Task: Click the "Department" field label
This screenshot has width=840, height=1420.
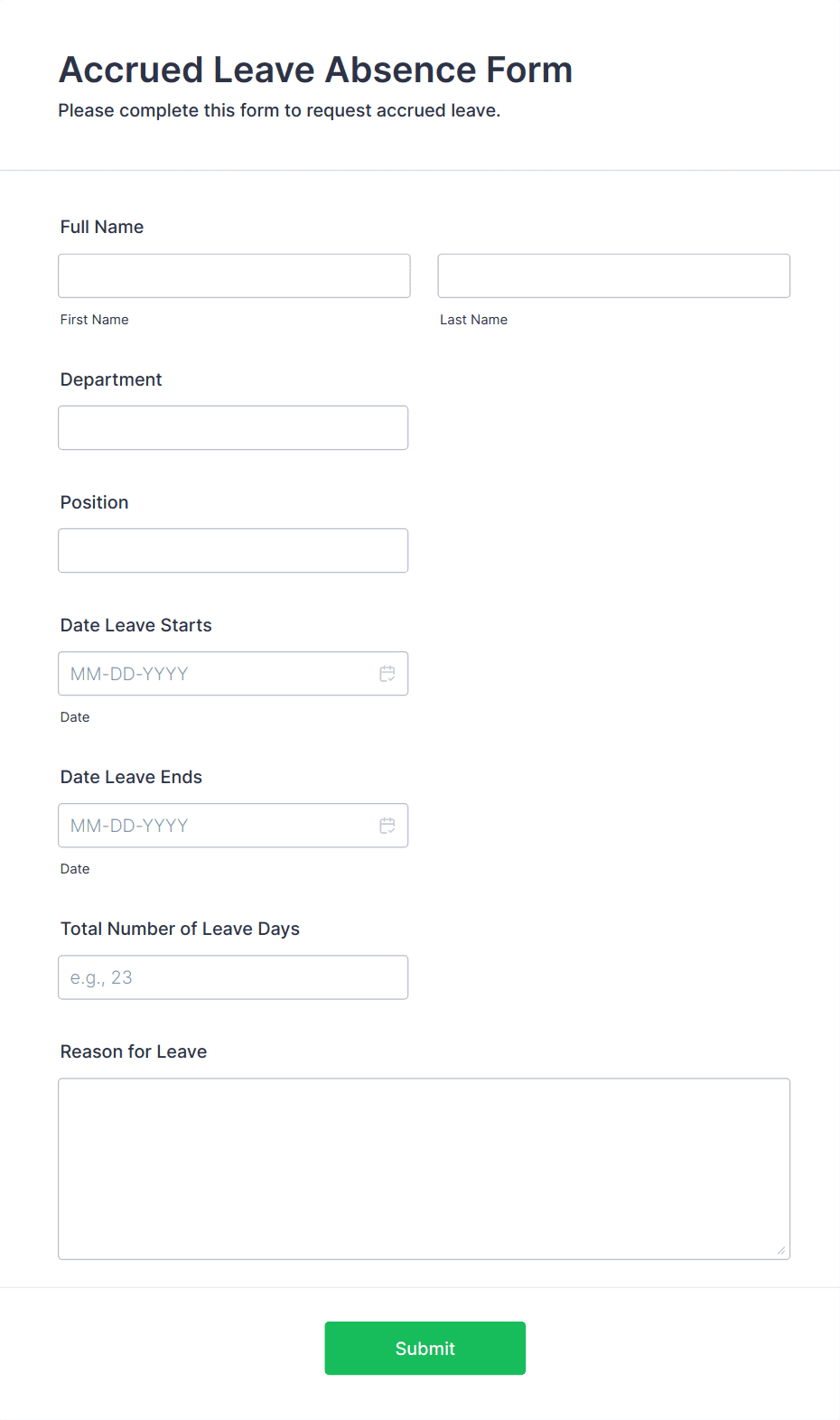Action: pos(111,379)
